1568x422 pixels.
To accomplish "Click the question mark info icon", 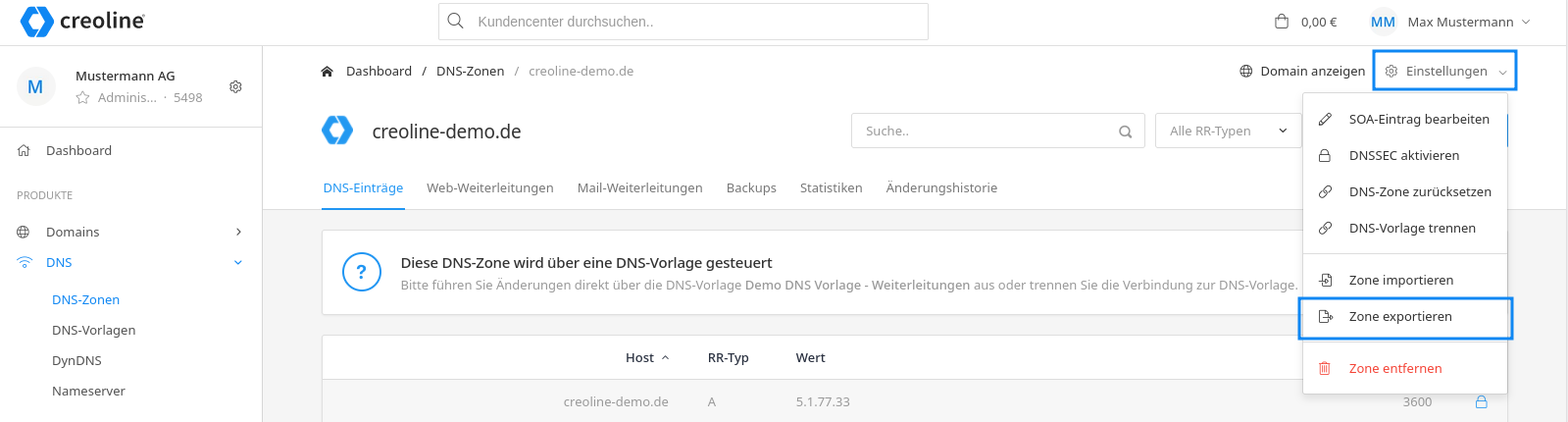I will pyautogui.click(x=361, y=272).
